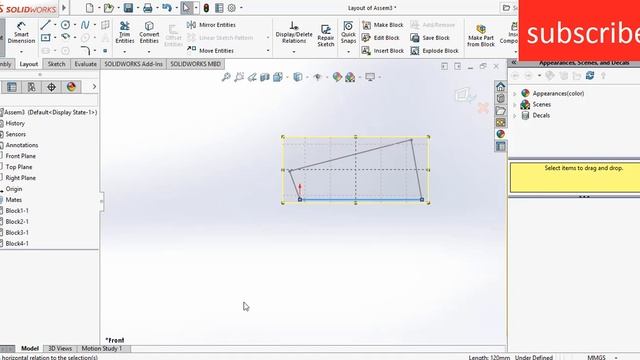Pick the Spline tool

(x=85, y=25)
